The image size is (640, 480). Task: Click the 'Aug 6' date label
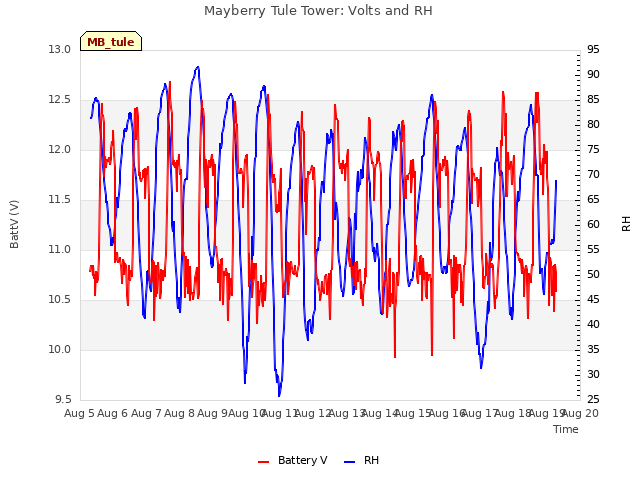click(113, 414)
